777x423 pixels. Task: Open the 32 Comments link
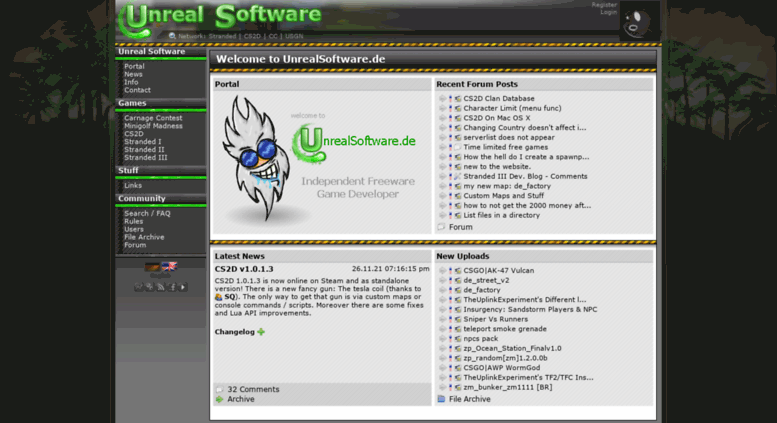253,389
